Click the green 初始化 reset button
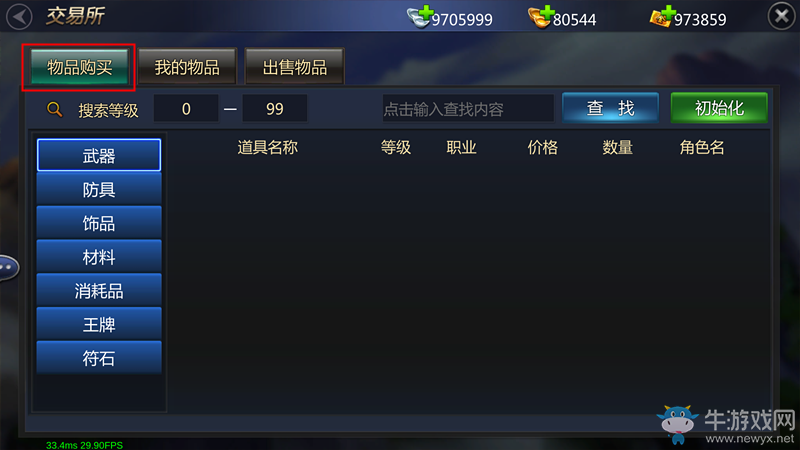The height and width of the screenshot is (450, 800). 719,108
